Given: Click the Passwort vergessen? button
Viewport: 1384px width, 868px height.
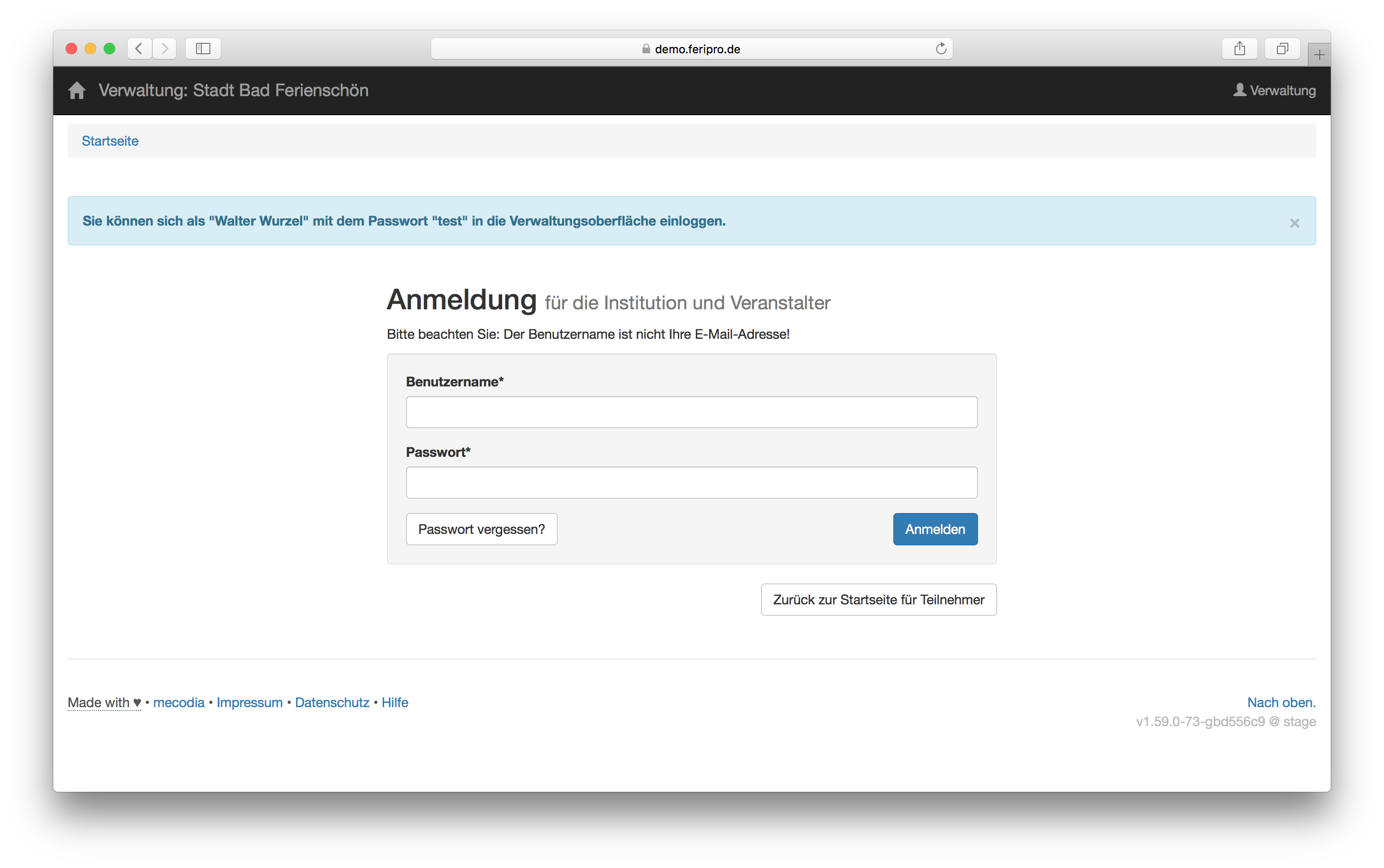Looking at the screenshot, I should [481, 529].
